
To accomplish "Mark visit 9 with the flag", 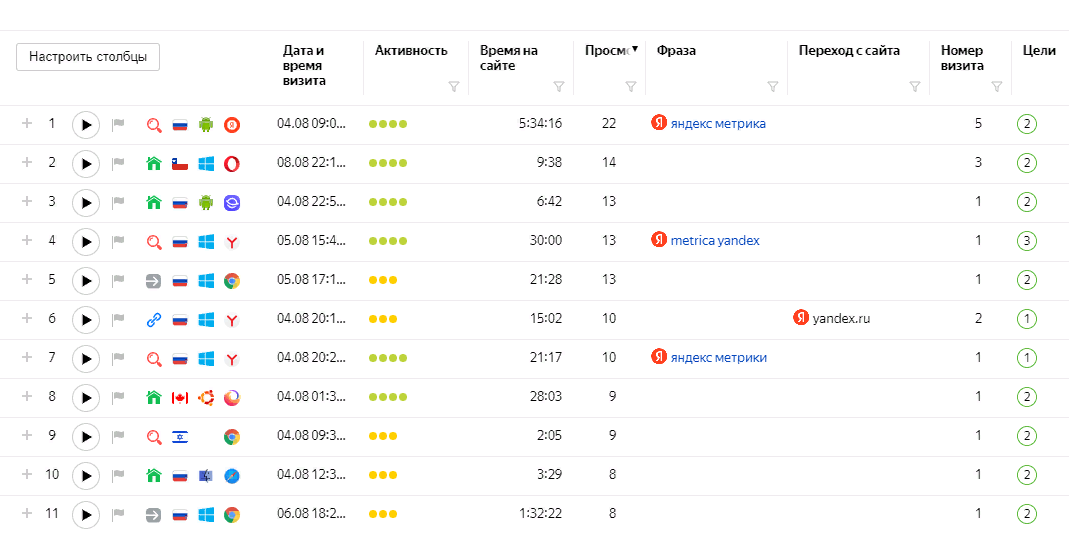I will coord(119,437).
